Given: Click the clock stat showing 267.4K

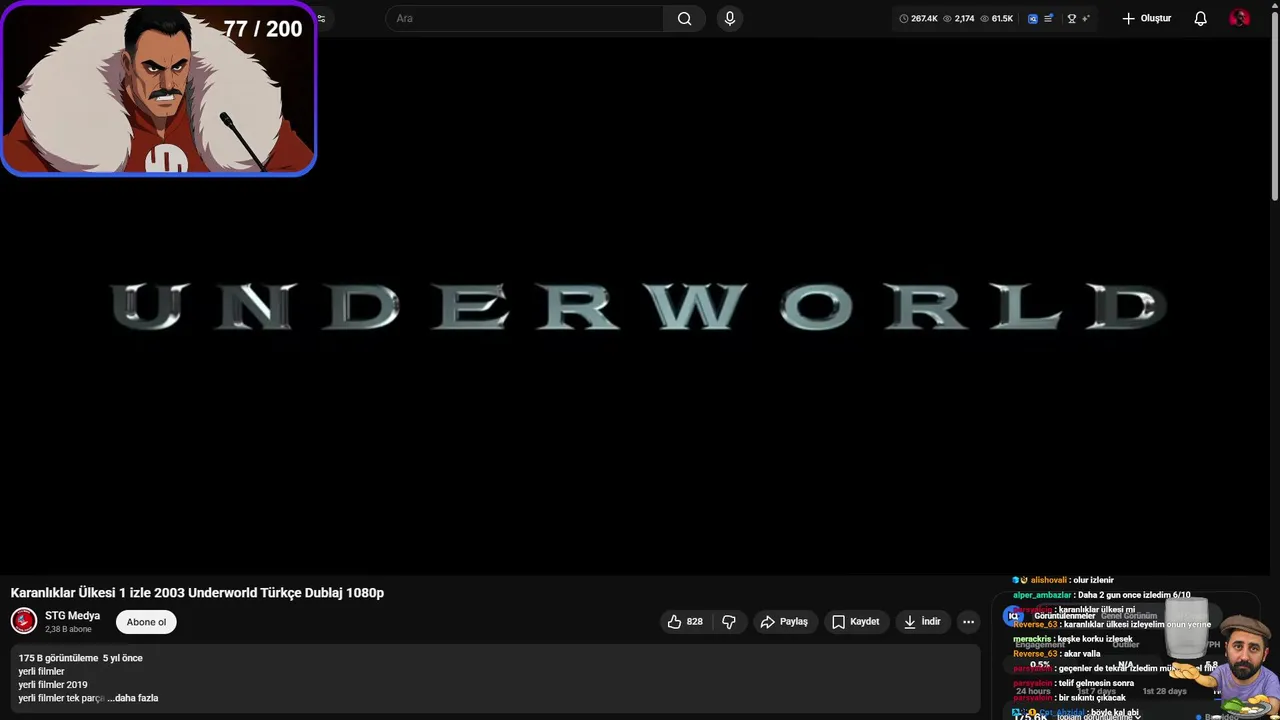Looking at the screenshot, I should coord(918,18).
